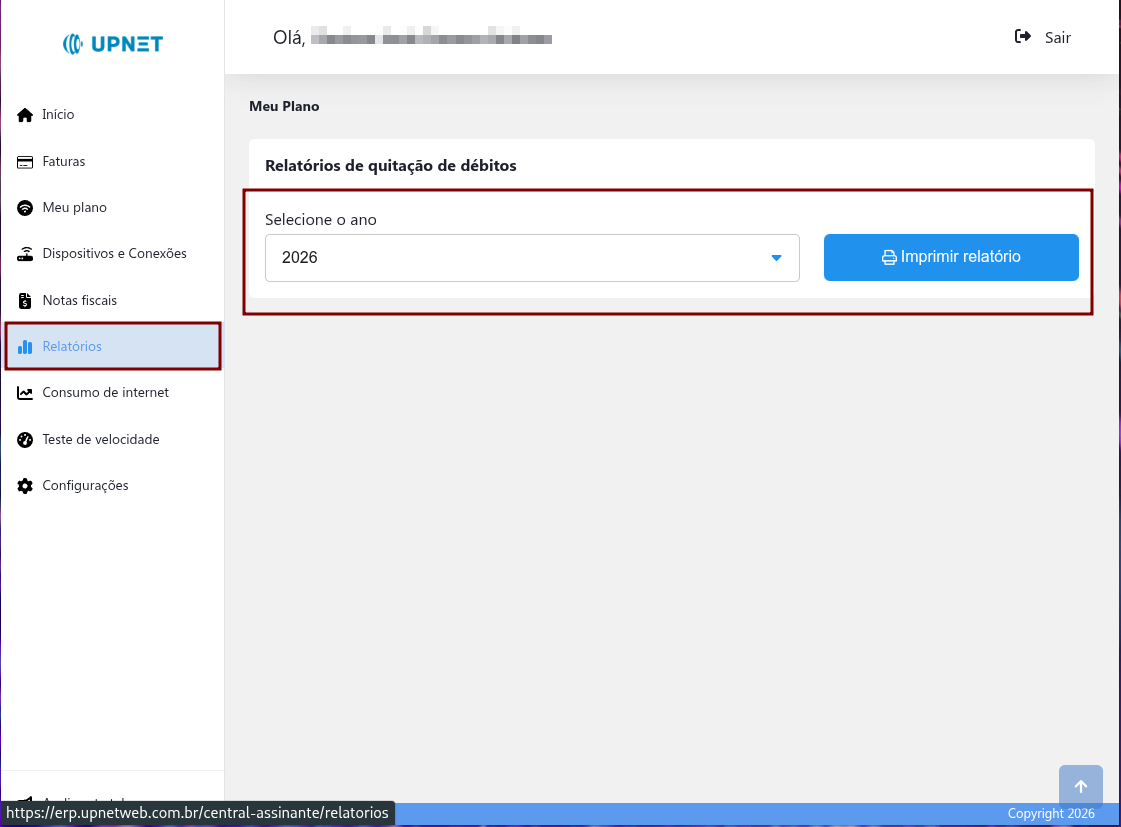Click the line chart icon for Consumo de internet

[x=25, y=393]
